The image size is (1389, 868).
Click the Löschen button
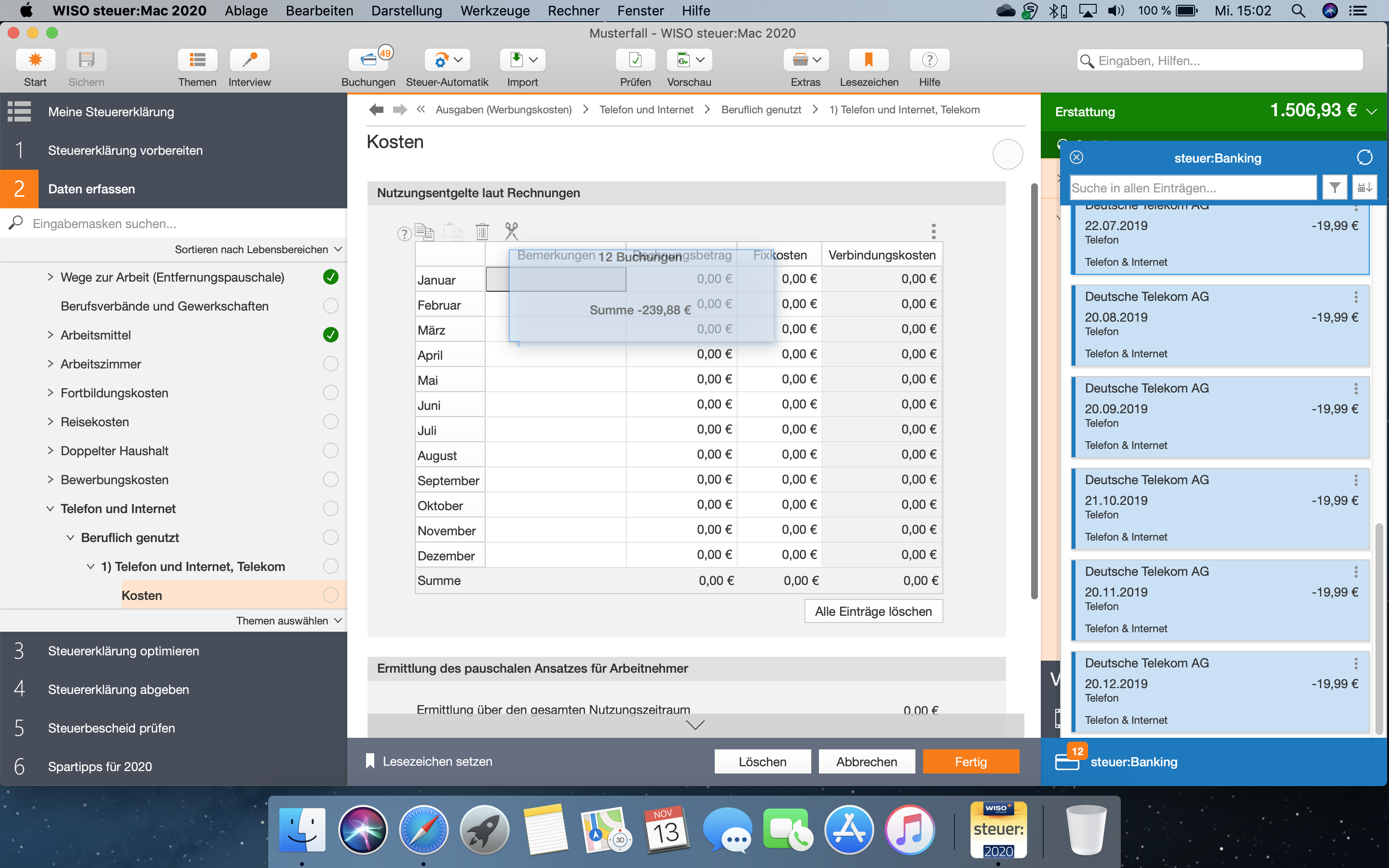coord(762,762)
